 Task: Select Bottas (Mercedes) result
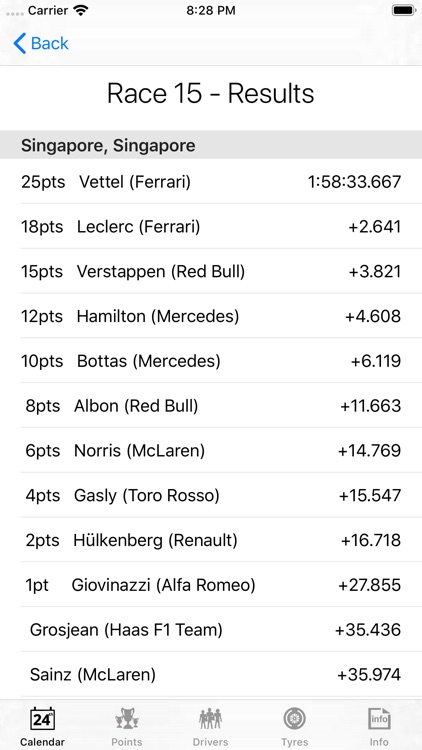(211, 361)
